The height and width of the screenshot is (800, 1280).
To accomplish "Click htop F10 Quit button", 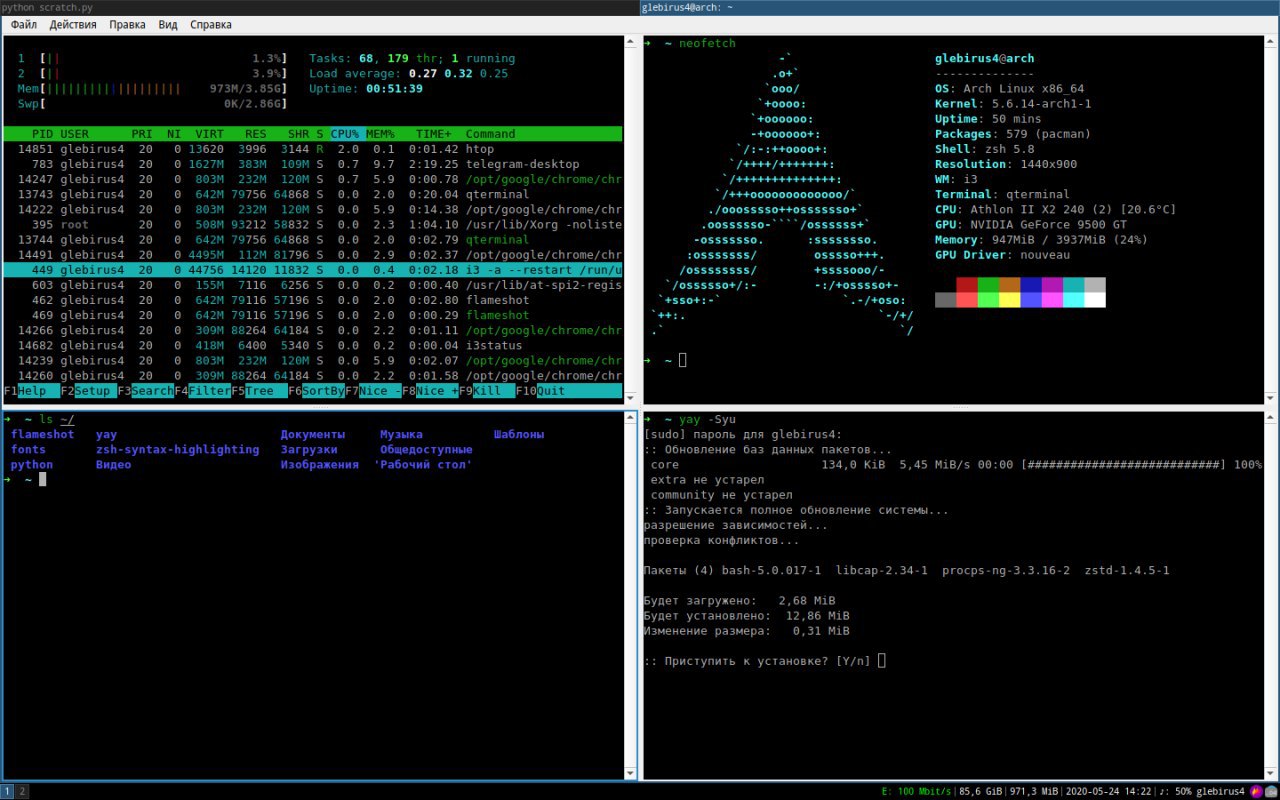I will 568,391.
